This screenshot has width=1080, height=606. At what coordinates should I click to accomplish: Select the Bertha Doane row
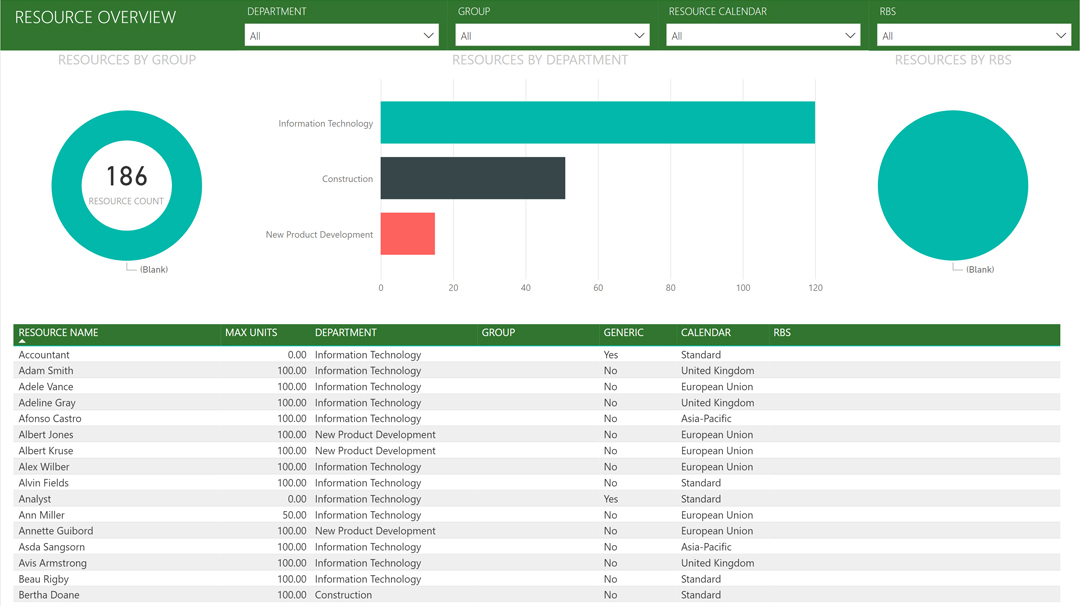coord(49,595)
